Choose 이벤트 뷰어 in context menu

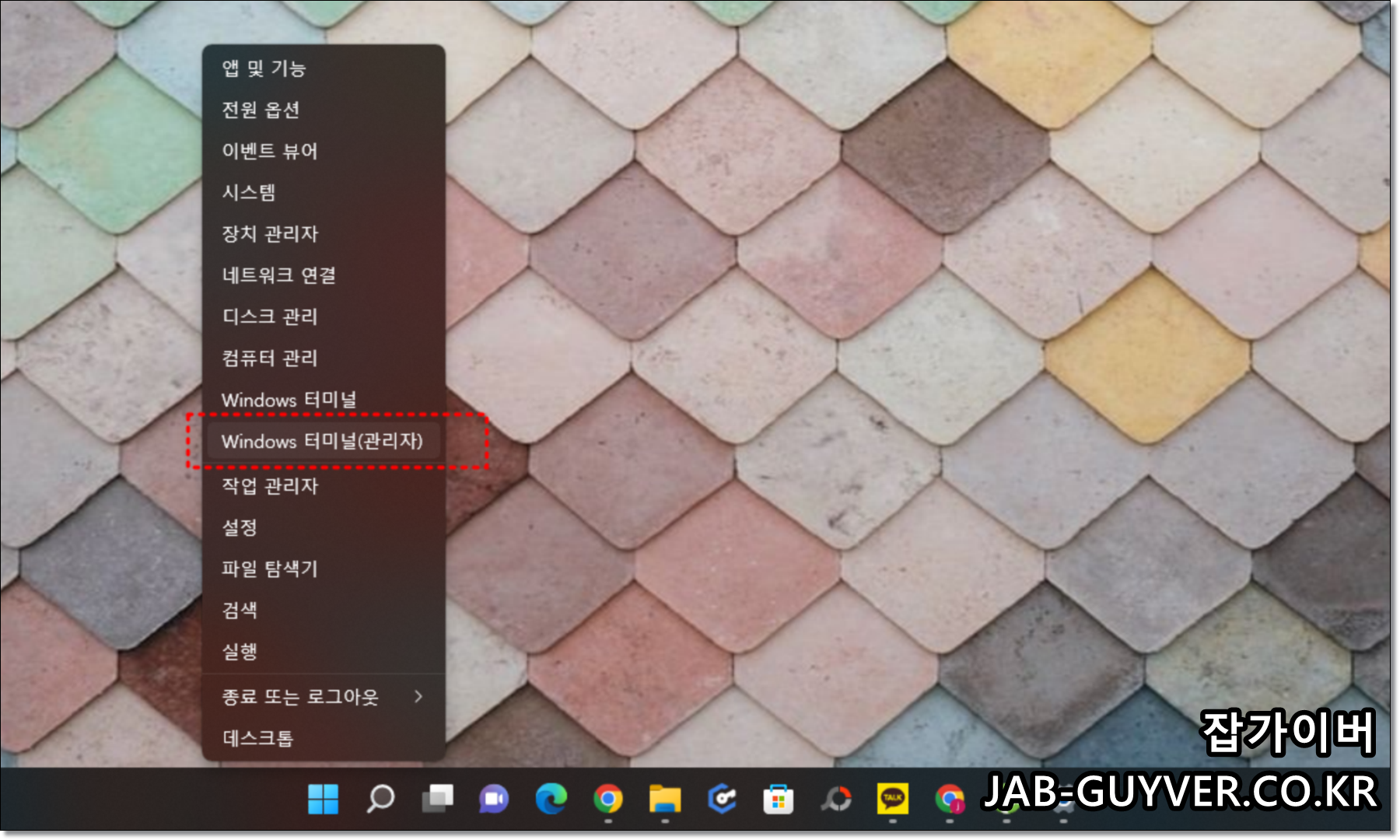(324, 151)
